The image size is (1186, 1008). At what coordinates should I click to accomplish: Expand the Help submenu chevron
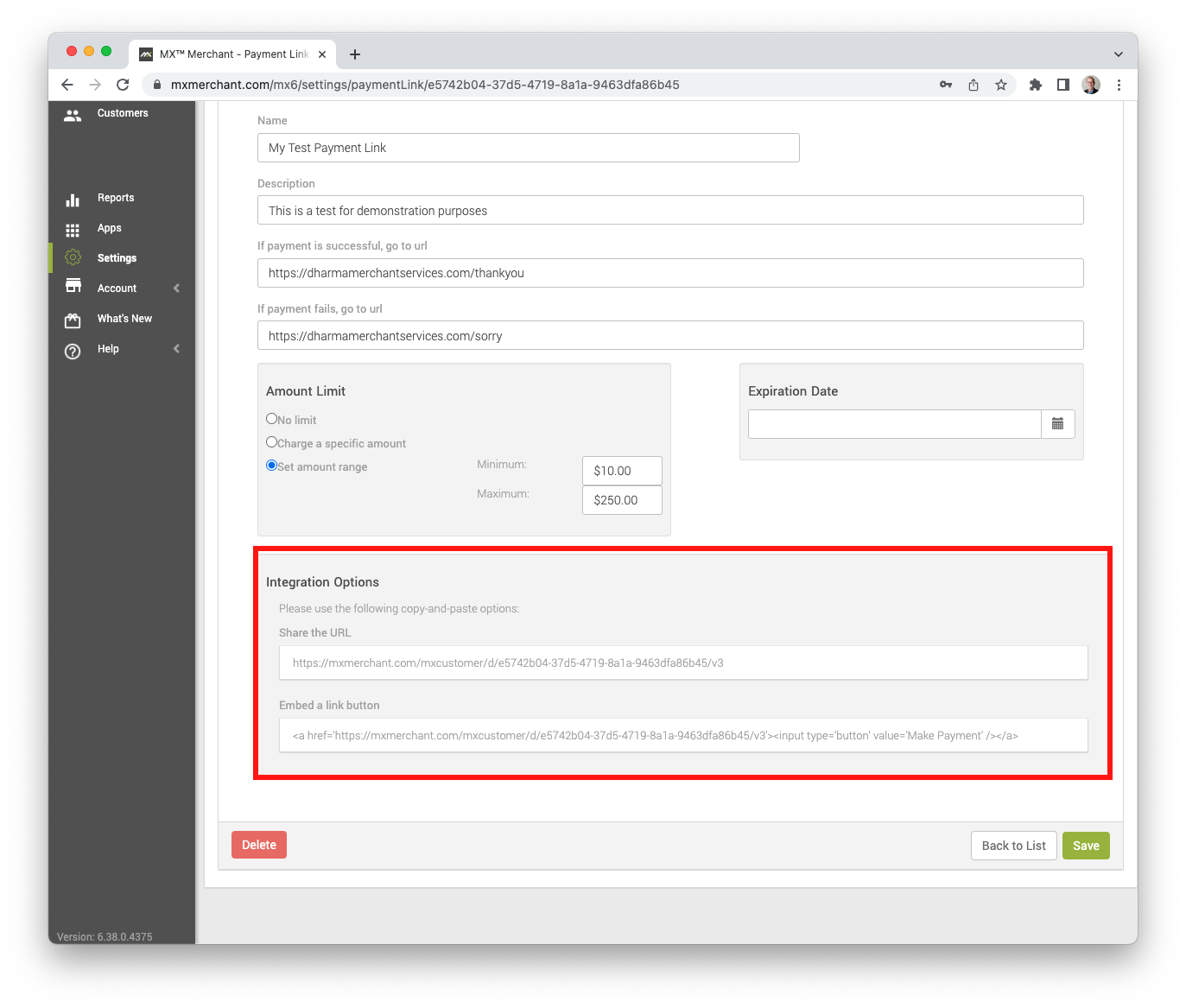coord(176,349)
